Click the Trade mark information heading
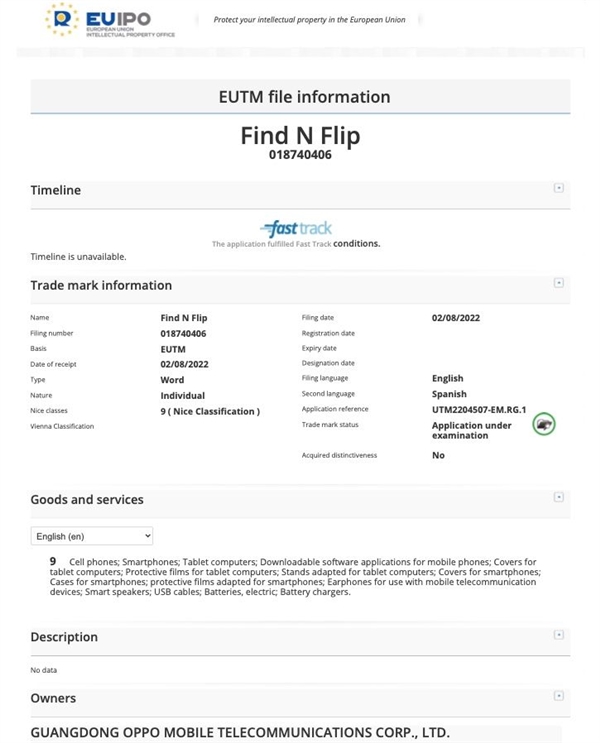 (x=101, y=285)
